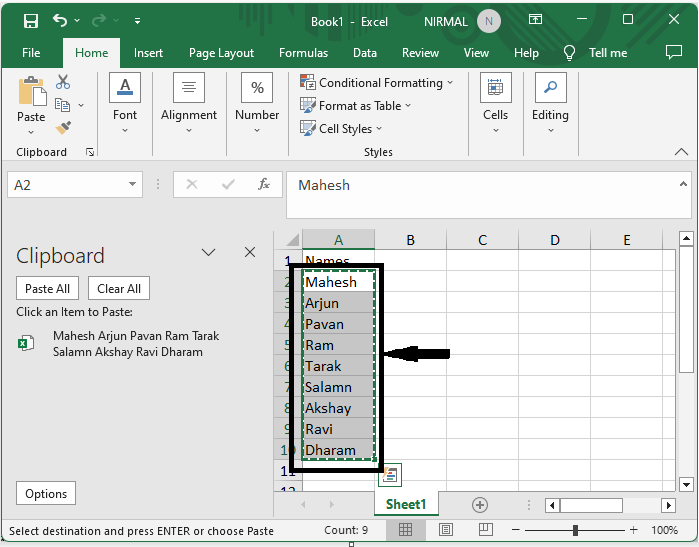Collapse the formula bar
The image size is (699, 547).
click(683, 184)
